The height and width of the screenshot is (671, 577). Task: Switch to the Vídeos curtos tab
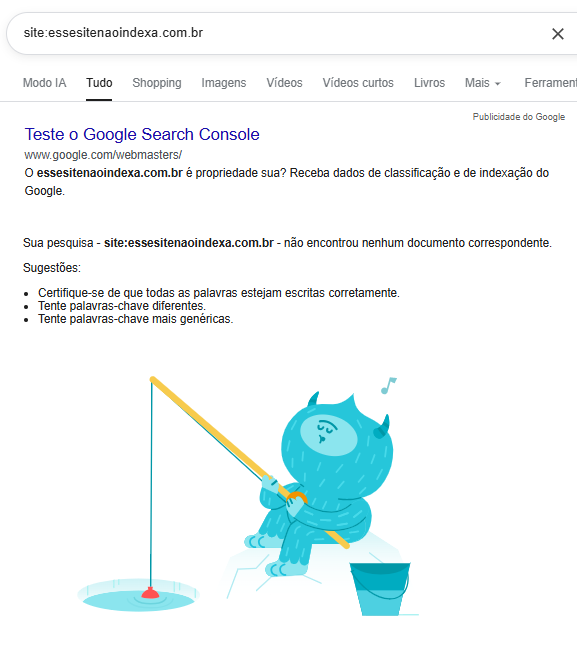tap(358, 83)
